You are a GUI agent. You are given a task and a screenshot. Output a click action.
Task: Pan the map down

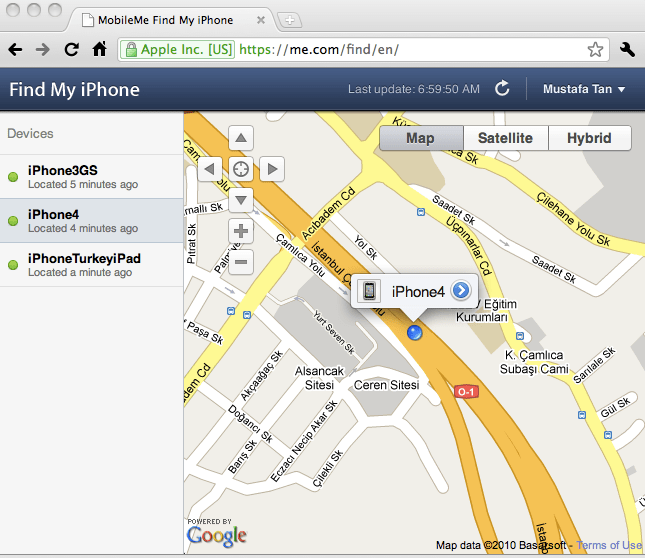click(x=241, y=200)
